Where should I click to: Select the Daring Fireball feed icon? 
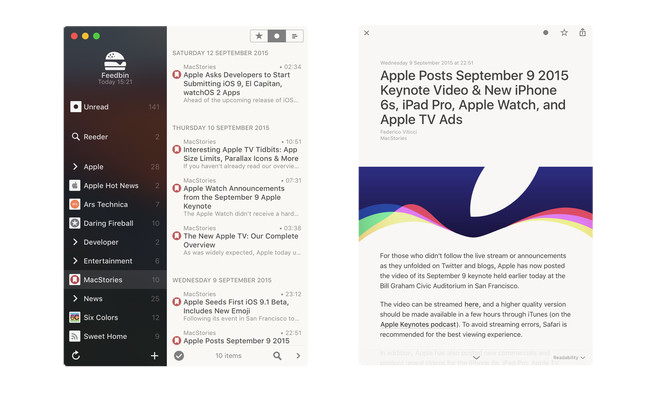[x=75, y=223]
